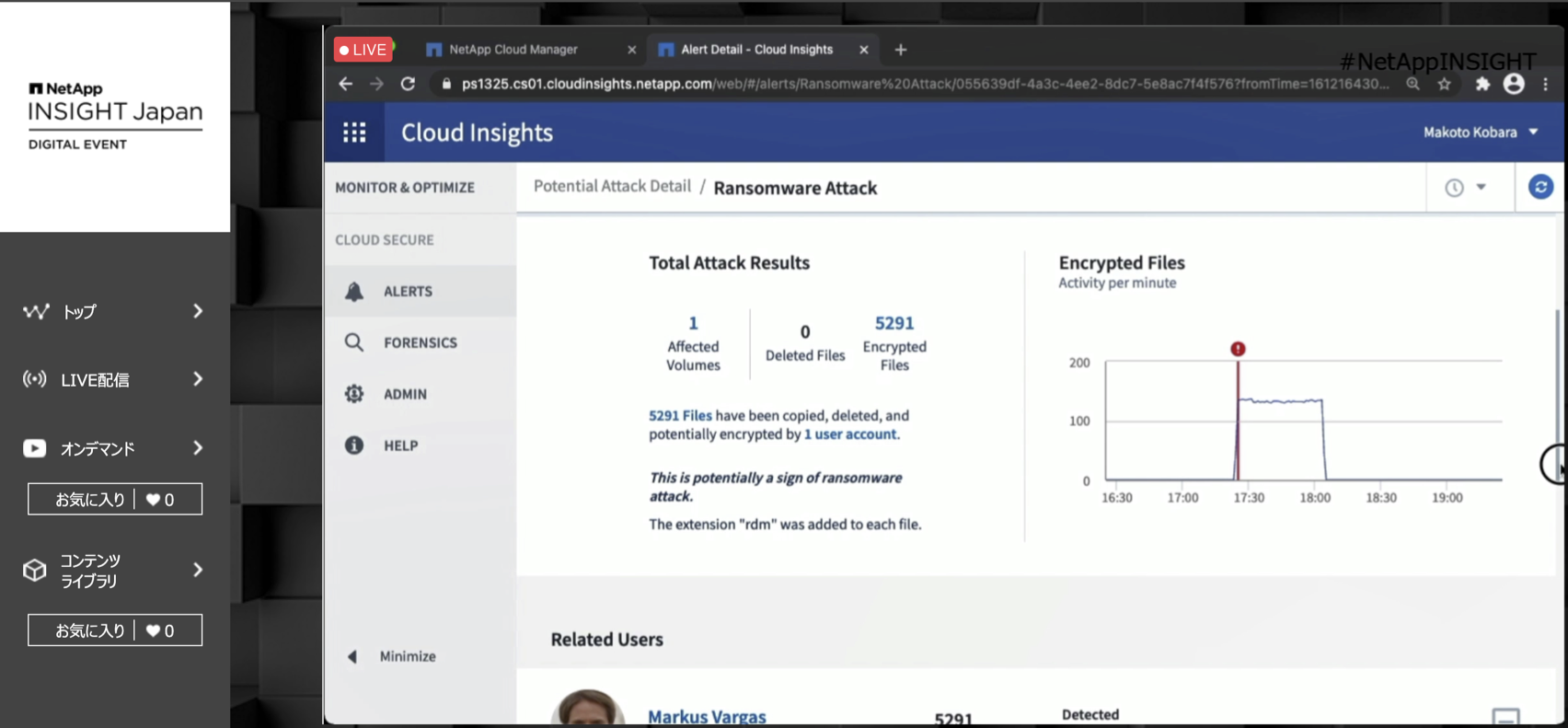
Task: Click NetApp INSIGHT Japan logo
Action: tap(115, 116)
